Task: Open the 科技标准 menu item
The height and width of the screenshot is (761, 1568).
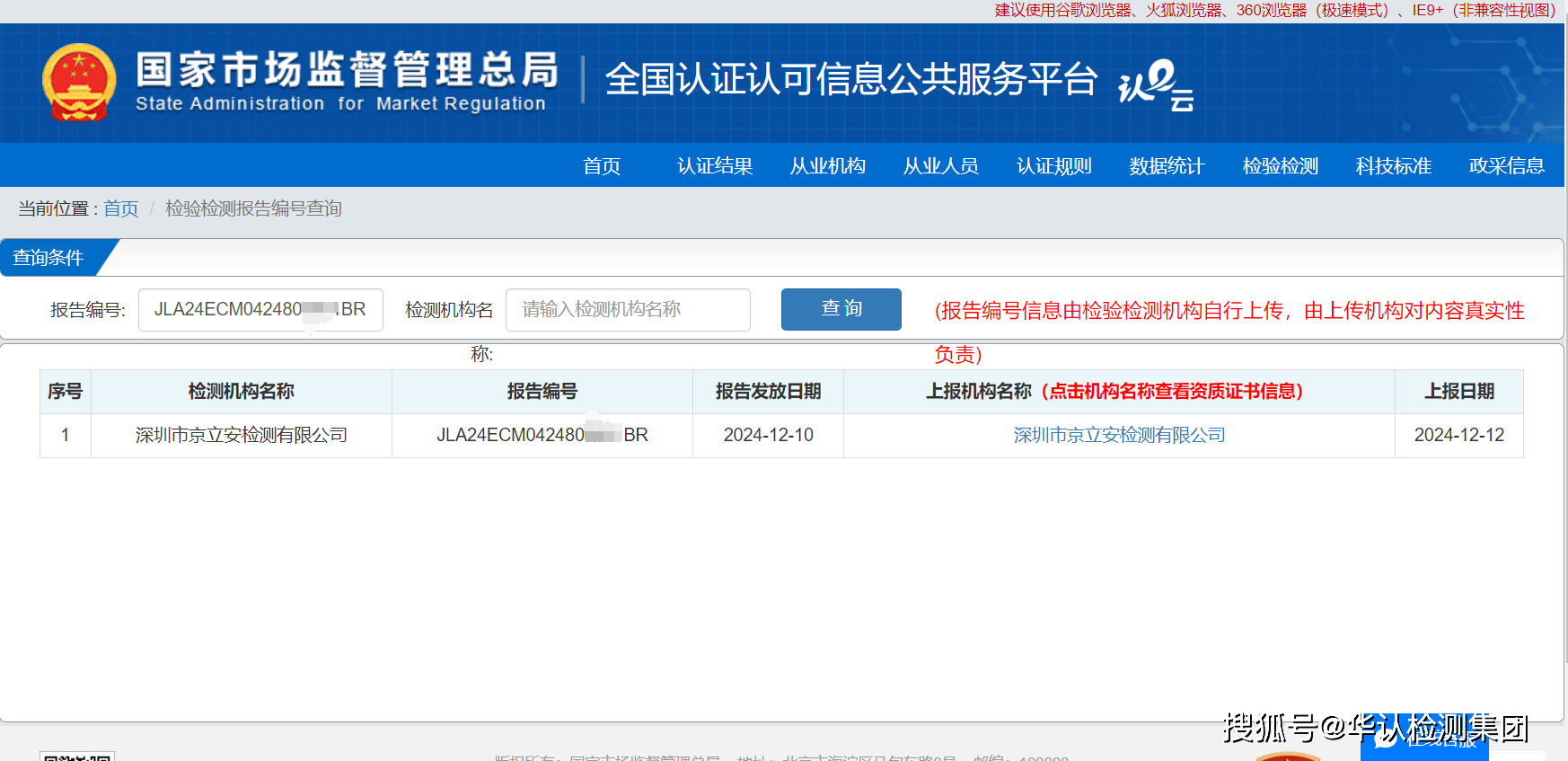Action: pos(1394,166)
